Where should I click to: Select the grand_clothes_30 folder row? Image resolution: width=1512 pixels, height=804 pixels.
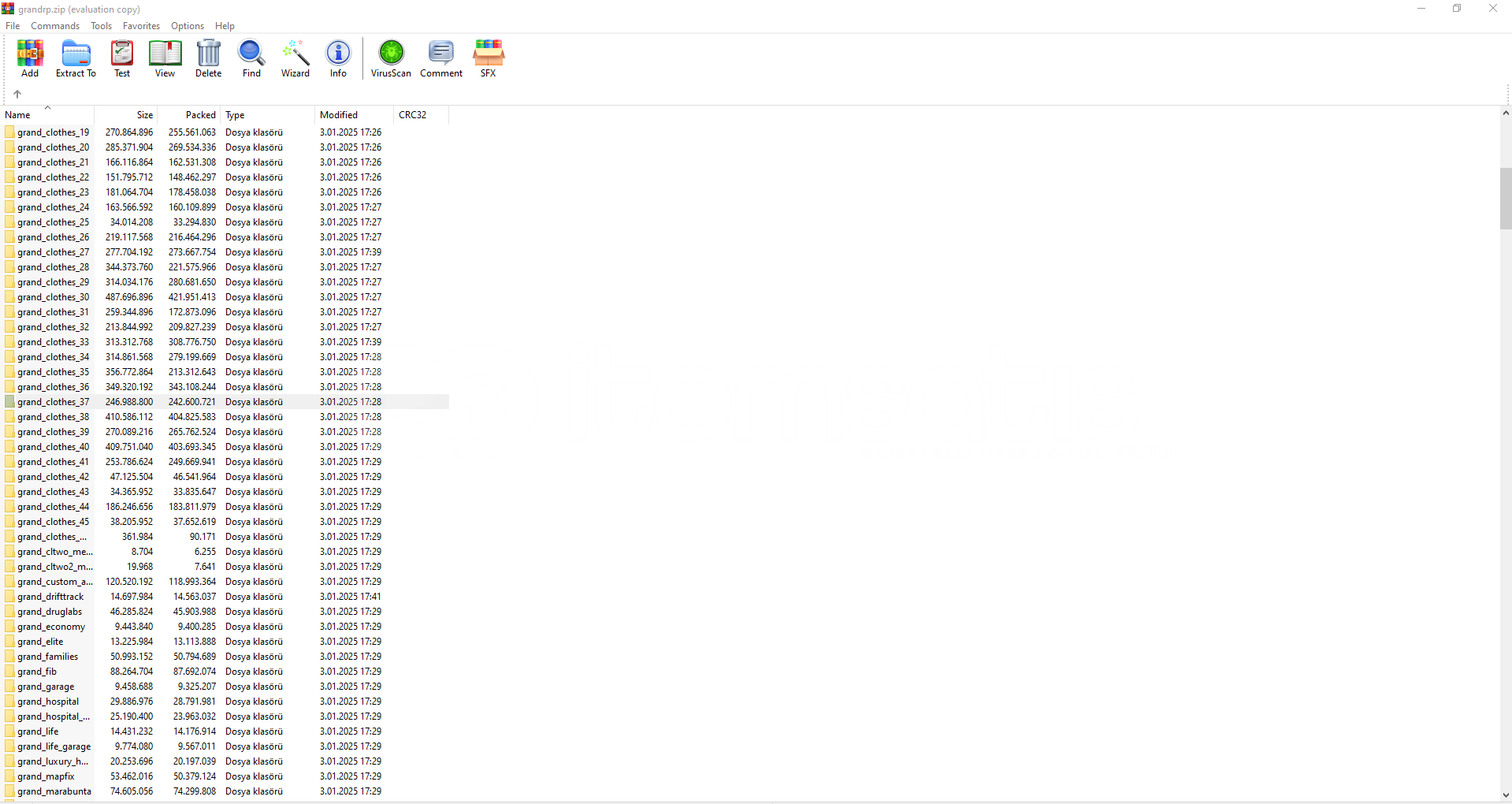226,297
